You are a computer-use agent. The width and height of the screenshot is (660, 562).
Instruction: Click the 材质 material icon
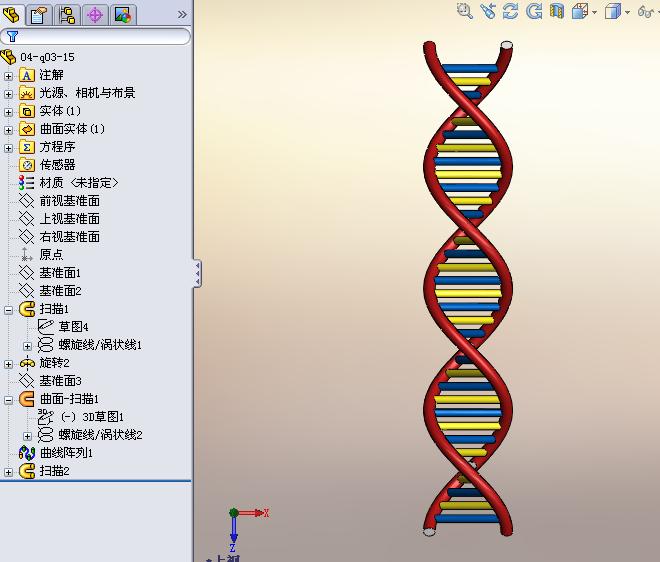coord(27,183)
